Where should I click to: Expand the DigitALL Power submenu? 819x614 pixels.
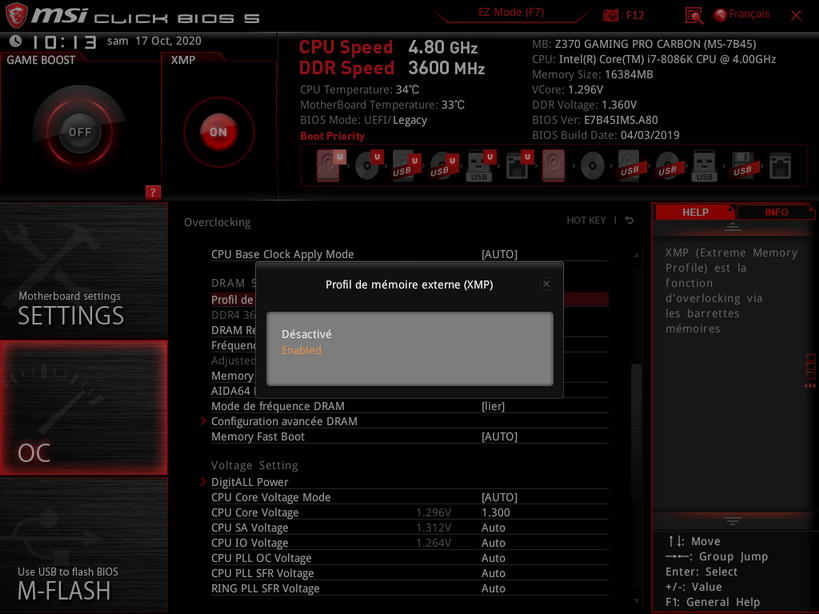pyautogui.click(x=250, y=482)
